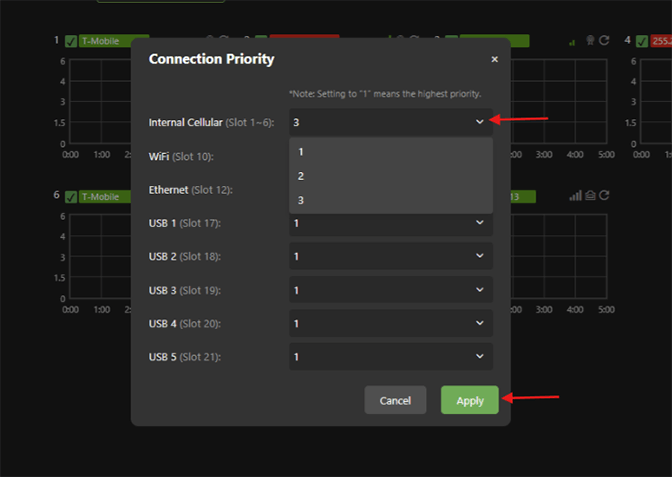Choose priority 1 from the open list
Image resolution: width=672 pixels, height=477 pixels.
click(x=391, y=152)
